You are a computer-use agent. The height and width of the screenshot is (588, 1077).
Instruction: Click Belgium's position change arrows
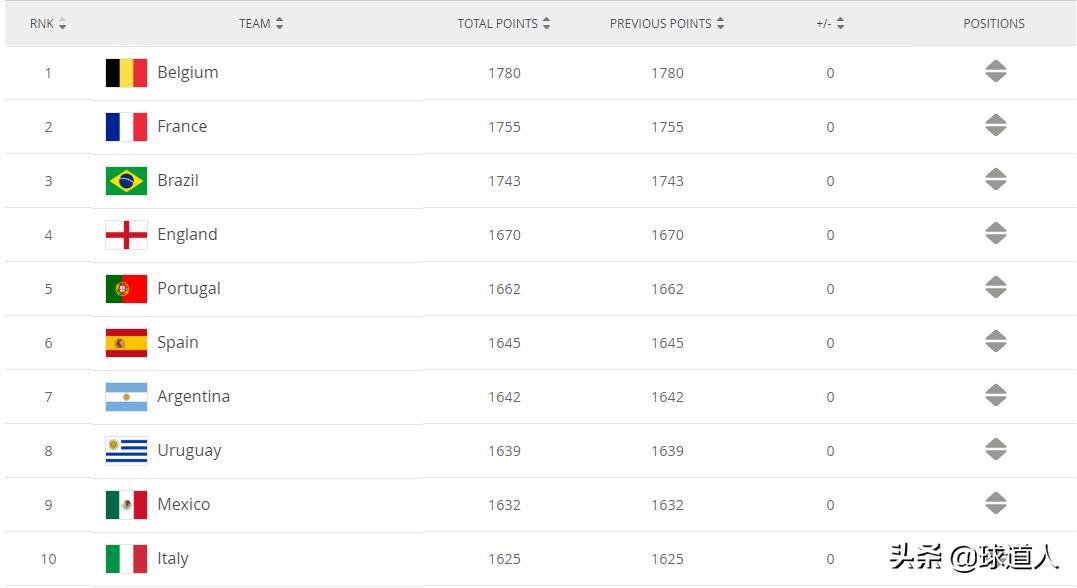(x=995, y=72)
